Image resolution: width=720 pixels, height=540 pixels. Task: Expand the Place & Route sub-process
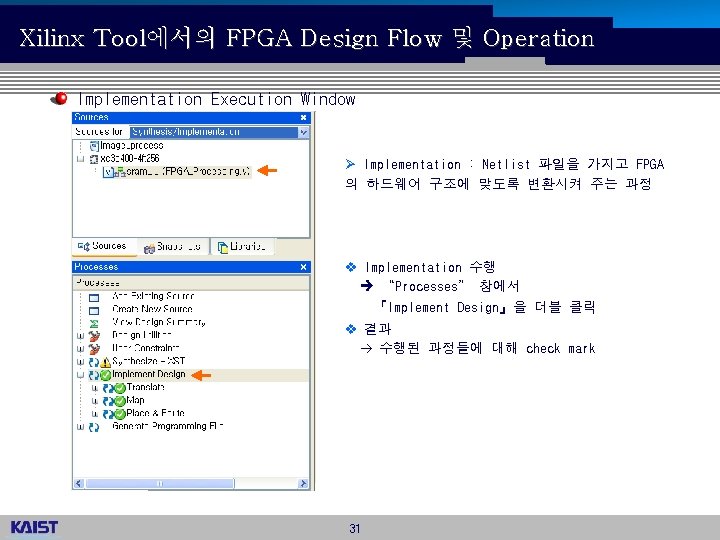click(x=95, y=414)
